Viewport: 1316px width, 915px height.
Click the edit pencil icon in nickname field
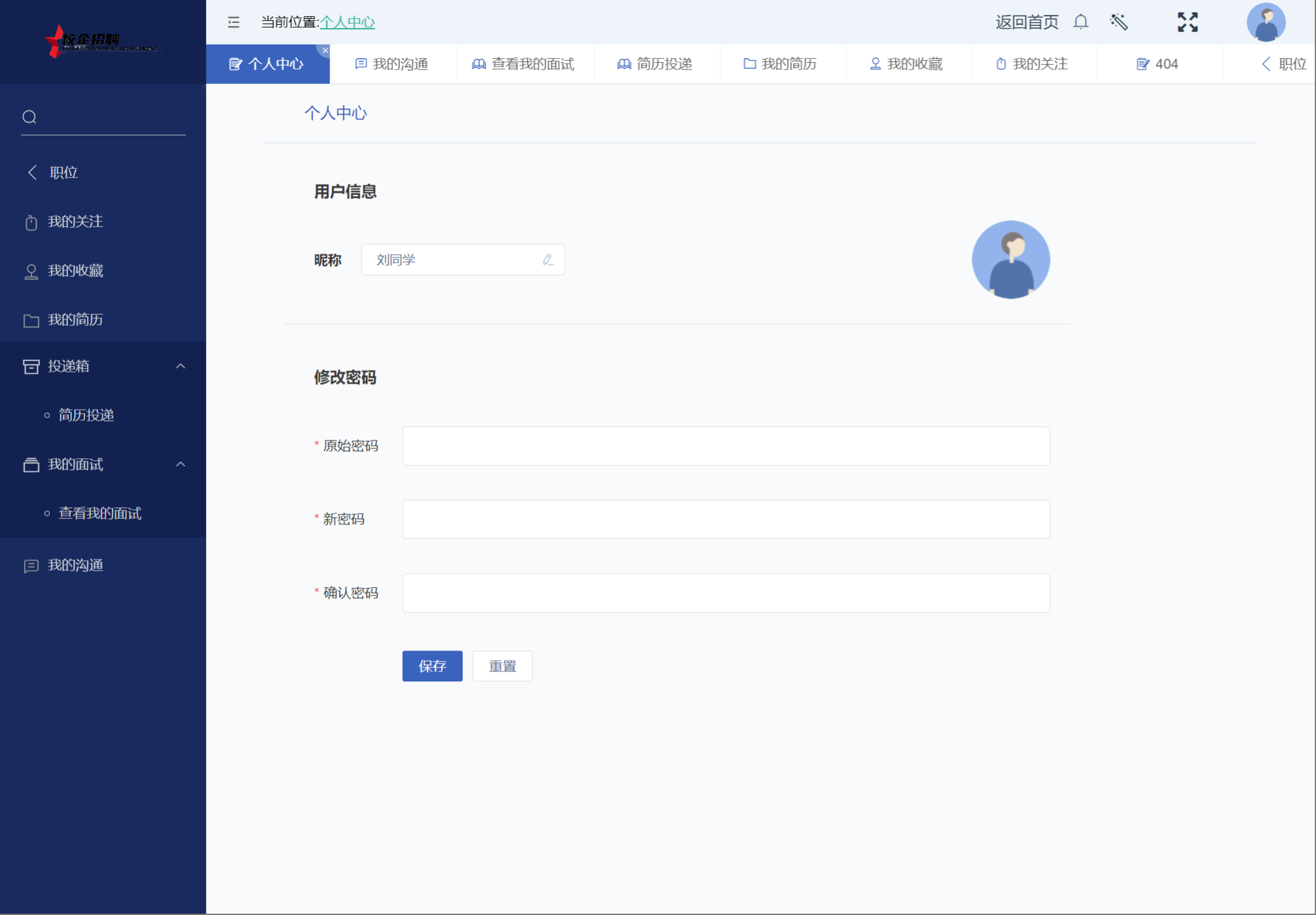point(548,260)
